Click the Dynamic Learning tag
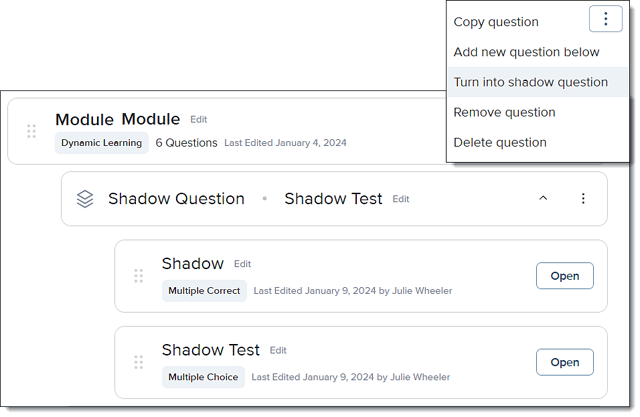The image size is (640, 417). (102, 143)
